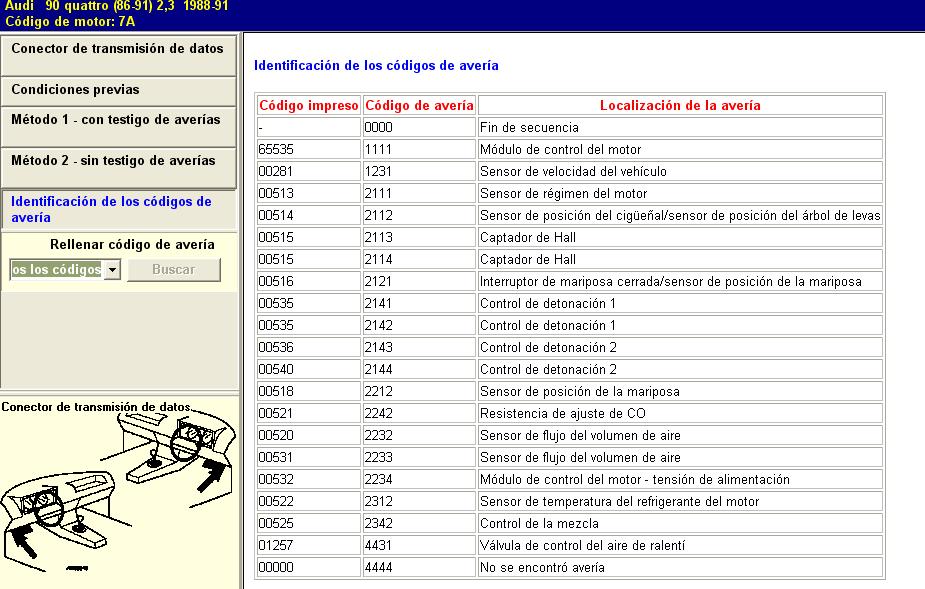Screen dimensions: 925x589
Task: Select fault code 2142
Action: tap(419, 325)
